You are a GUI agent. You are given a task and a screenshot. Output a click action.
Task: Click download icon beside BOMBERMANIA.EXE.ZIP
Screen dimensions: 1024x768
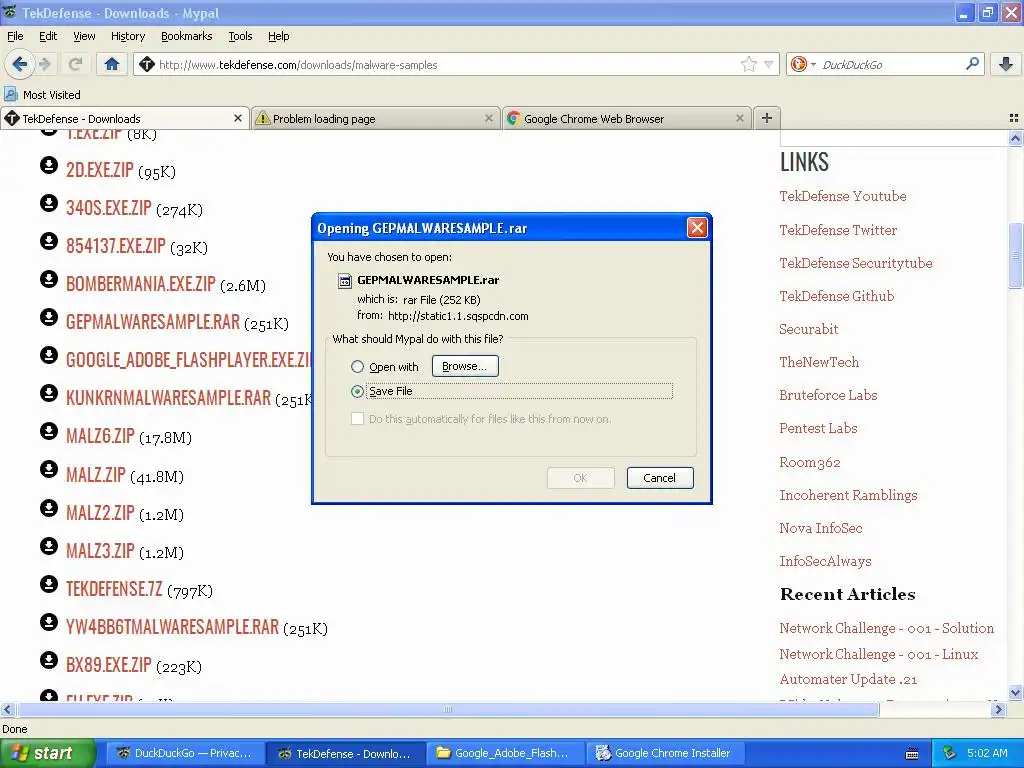click(x=49, y=279)
